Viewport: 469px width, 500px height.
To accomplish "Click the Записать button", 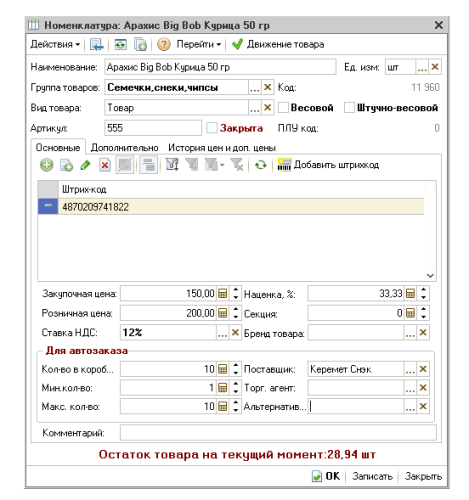I will click(x=373, y=476).
